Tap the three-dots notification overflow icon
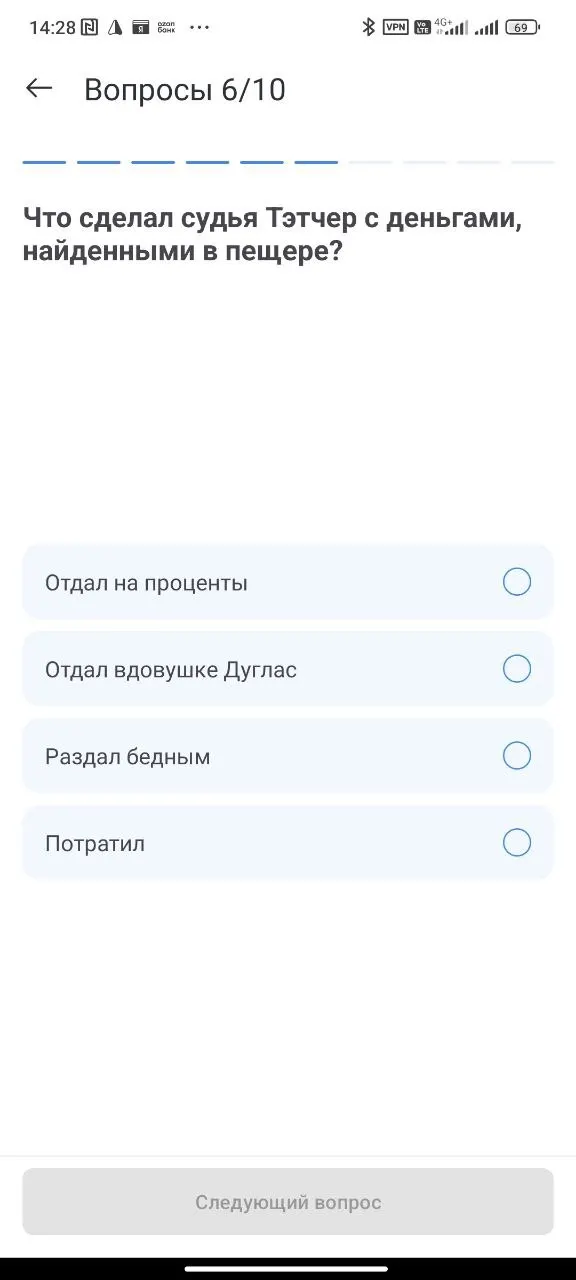Screen dimensions: 576x1280 point(200,27)
